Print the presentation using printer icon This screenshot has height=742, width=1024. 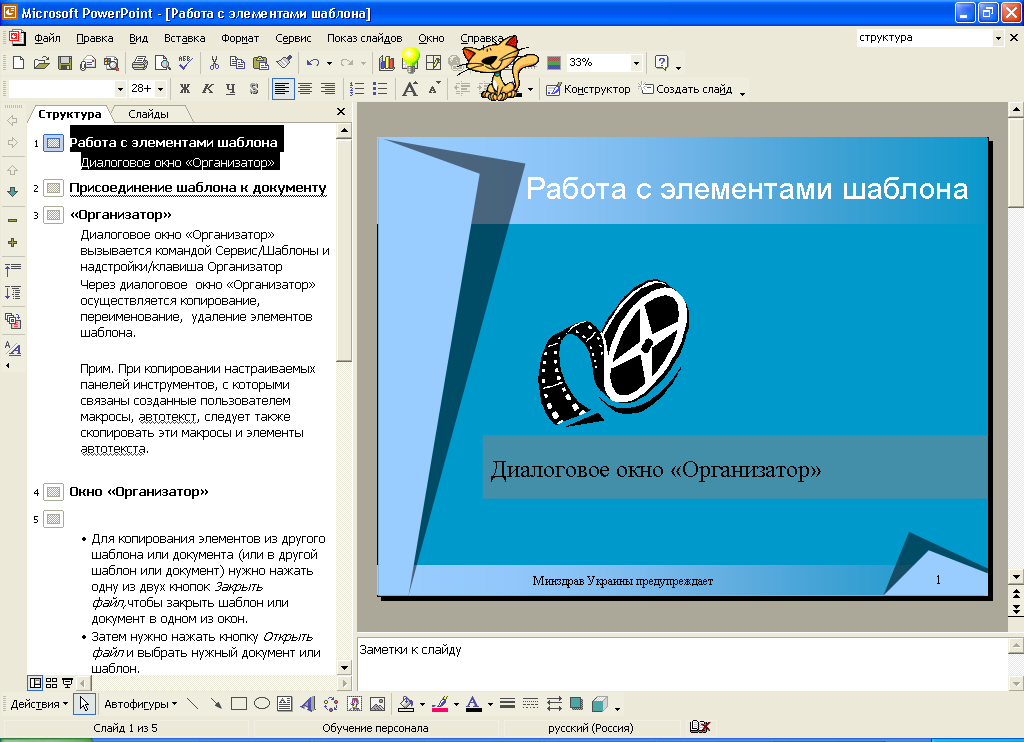pyautogui.click(x=139, y=63)
